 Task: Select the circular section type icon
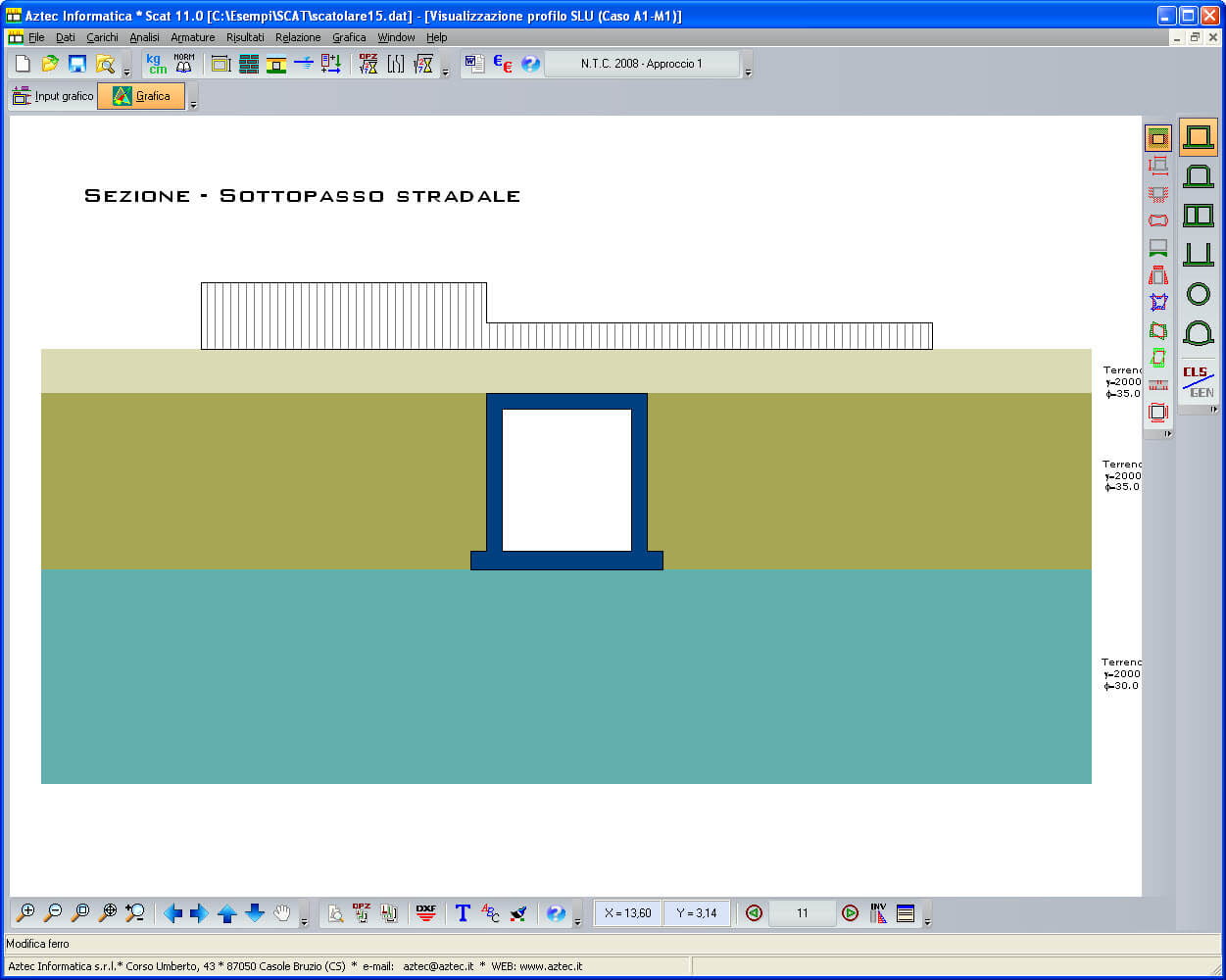tap(1198, 294)
